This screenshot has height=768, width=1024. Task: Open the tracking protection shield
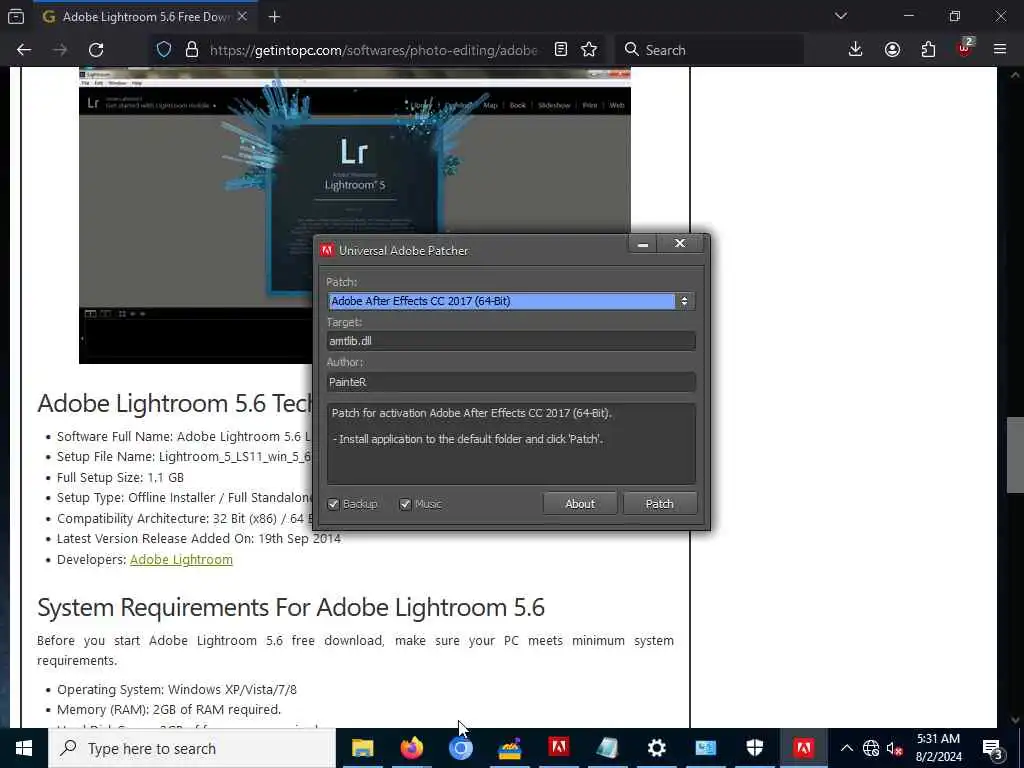(164, 50)
